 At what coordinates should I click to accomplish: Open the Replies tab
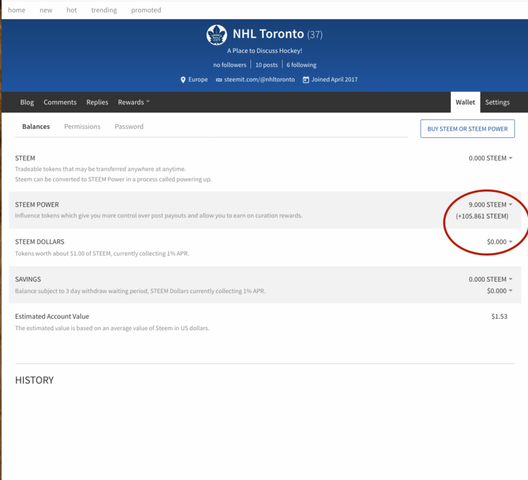coord(97,102)
